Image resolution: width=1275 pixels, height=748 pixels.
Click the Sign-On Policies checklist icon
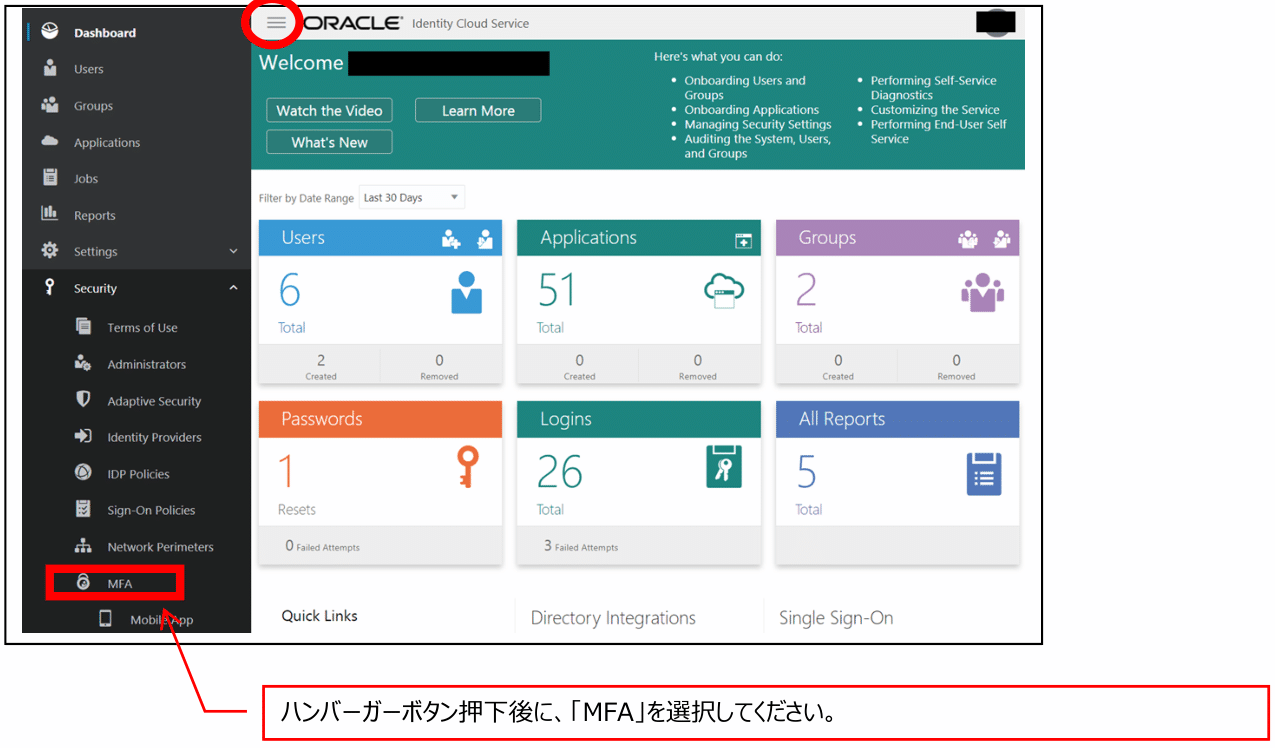[x=84, y=509]
